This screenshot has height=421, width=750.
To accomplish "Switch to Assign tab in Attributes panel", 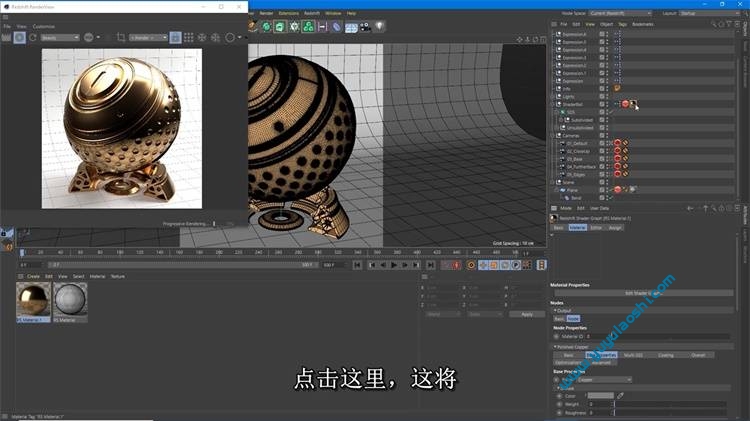I will point(615,228).
